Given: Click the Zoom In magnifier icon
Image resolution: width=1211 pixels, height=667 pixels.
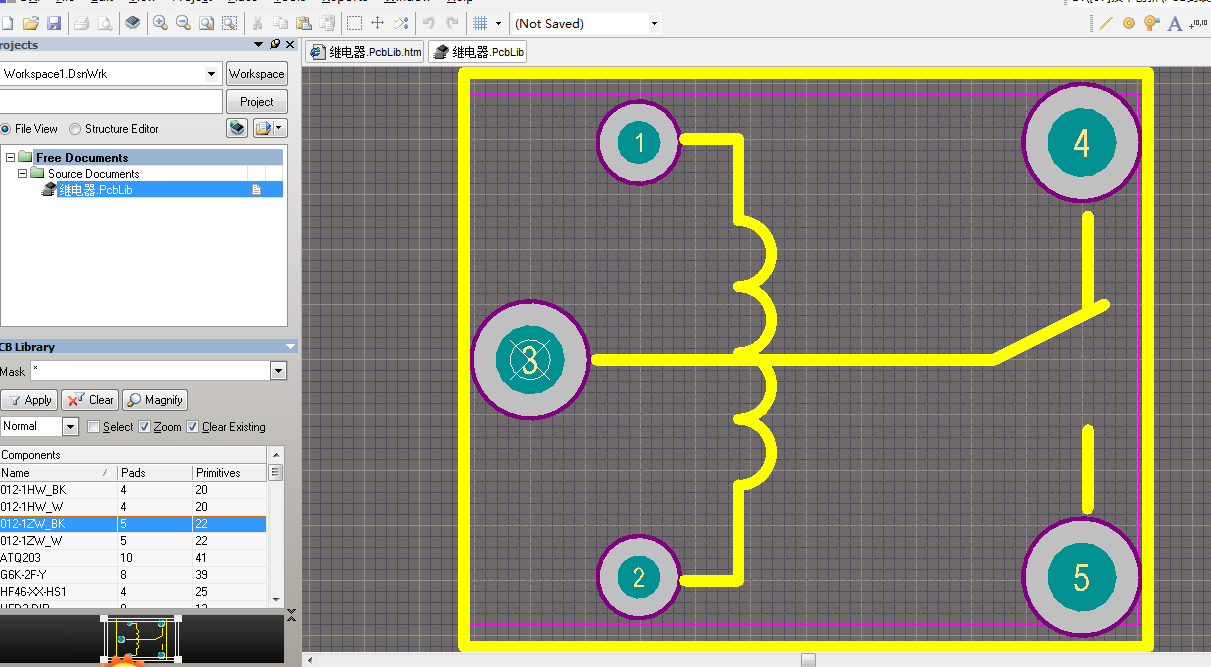Looking at the screenshot, I should pyautogui.click(x=160, y=22).
